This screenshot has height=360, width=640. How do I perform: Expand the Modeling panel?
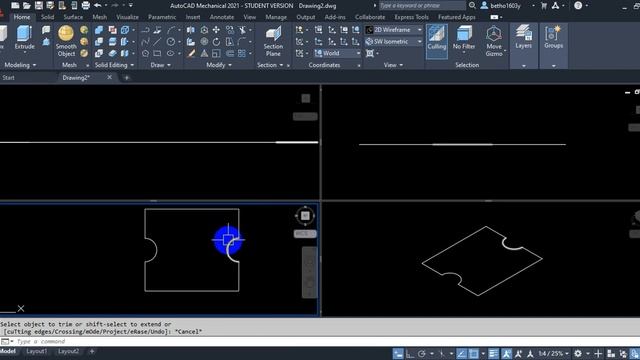20,65
